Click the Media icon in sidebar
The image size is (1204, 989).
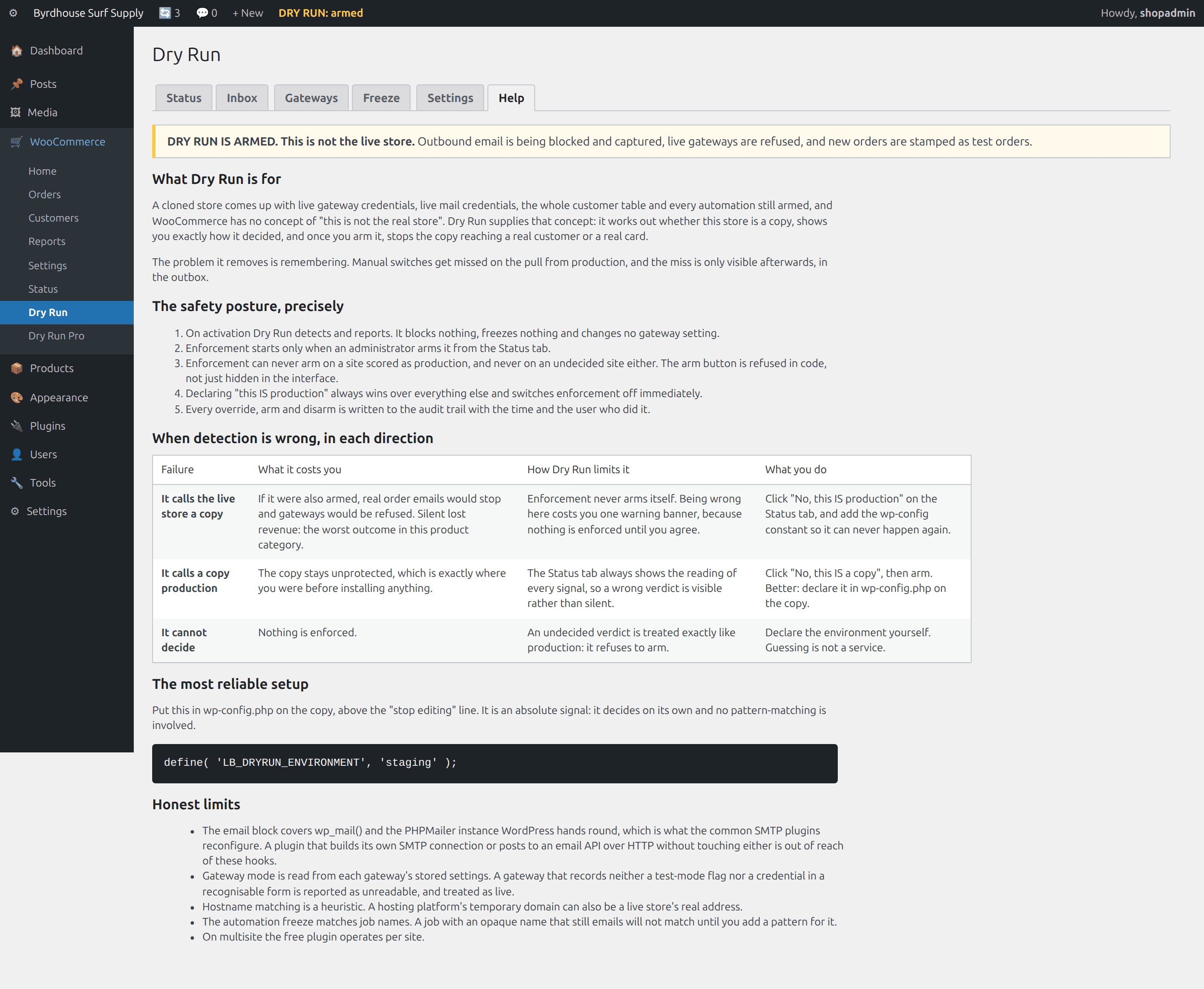(15, 112)
